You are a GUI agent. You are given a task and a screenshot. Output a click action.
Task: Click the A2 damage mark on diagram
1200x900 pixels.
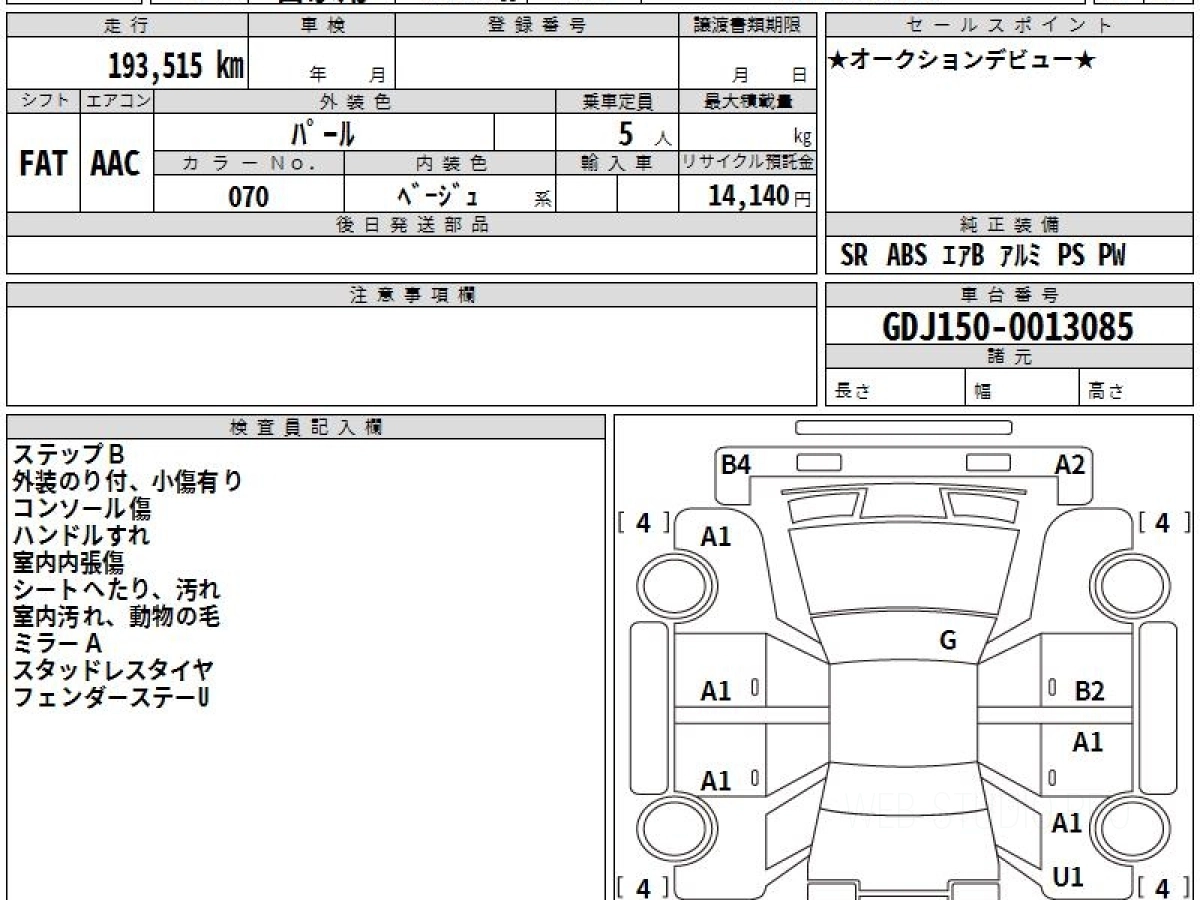point(1070,464)
